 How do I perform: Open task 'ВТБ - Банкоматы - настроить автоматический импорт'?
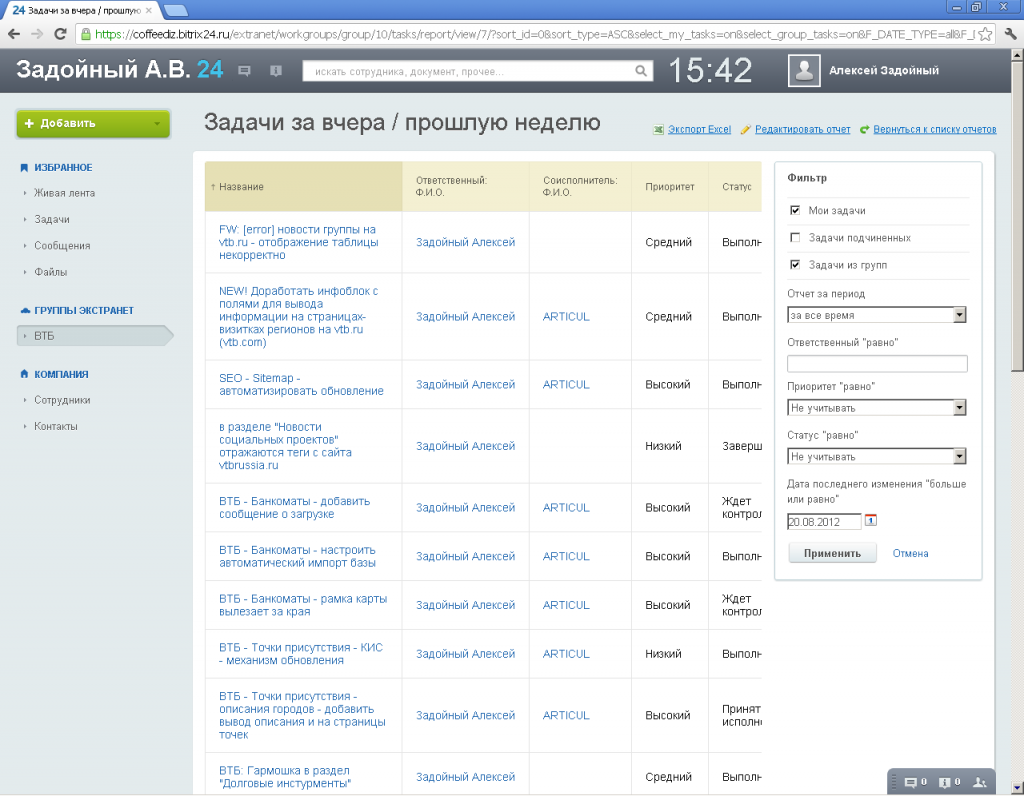(297, 556)
